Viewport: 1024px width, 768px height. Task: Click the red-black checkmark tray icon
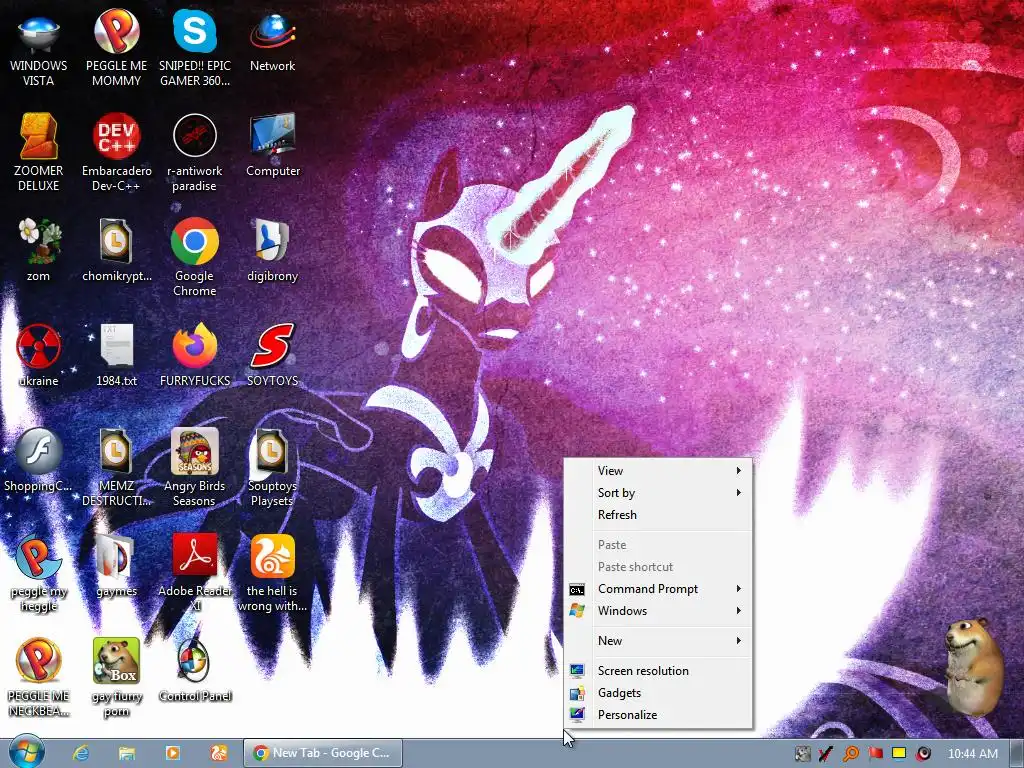tap(826, 754)
